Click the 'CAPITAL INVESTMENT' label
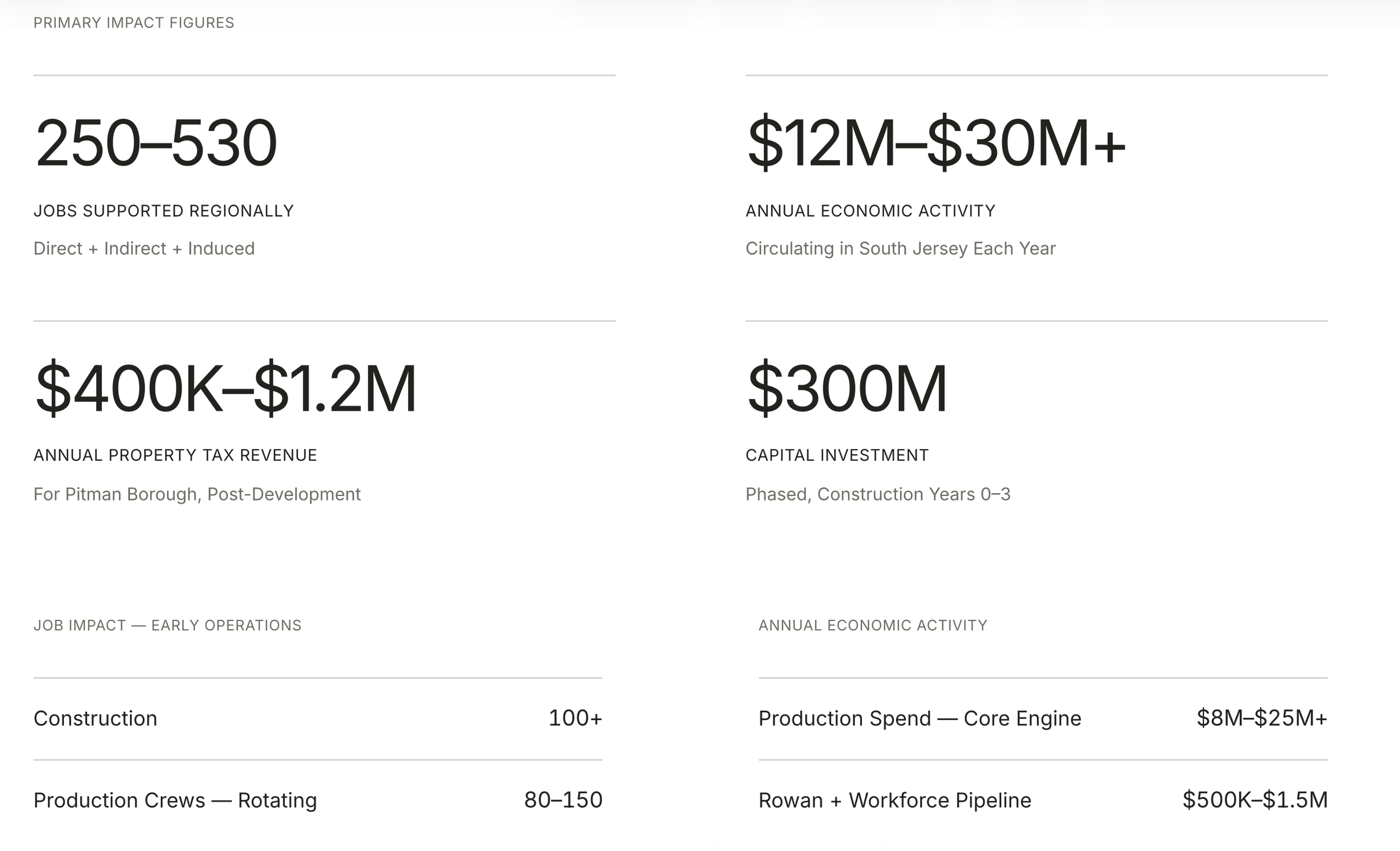Screen dimensions: 1400x851 coord(837,455)
